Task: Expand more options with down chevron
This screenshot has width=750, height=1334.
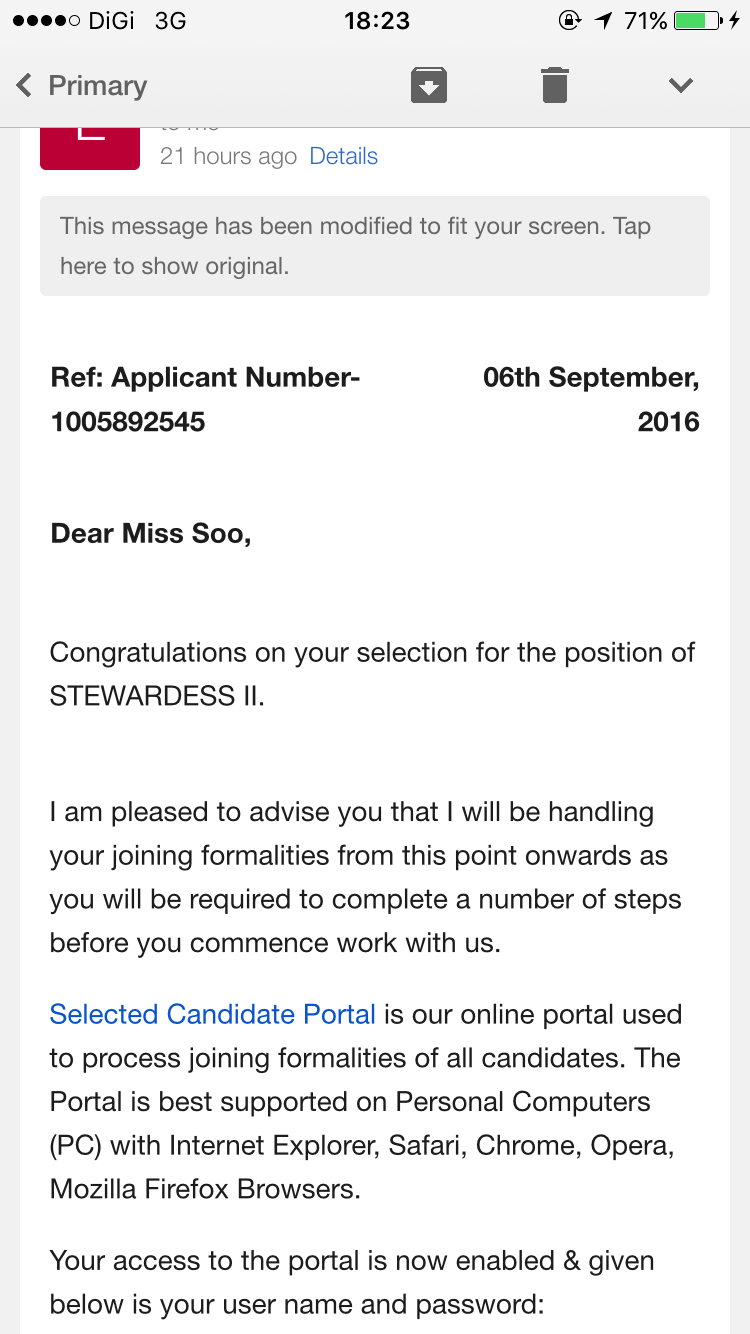Action: click(x=681, y=85)
